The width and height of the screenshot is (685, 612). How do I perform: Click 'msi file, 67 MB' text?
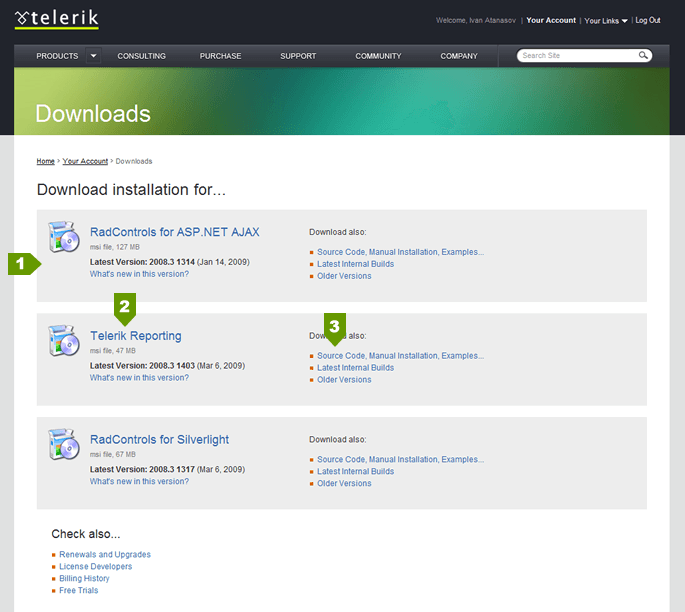(x=113, y=454)
